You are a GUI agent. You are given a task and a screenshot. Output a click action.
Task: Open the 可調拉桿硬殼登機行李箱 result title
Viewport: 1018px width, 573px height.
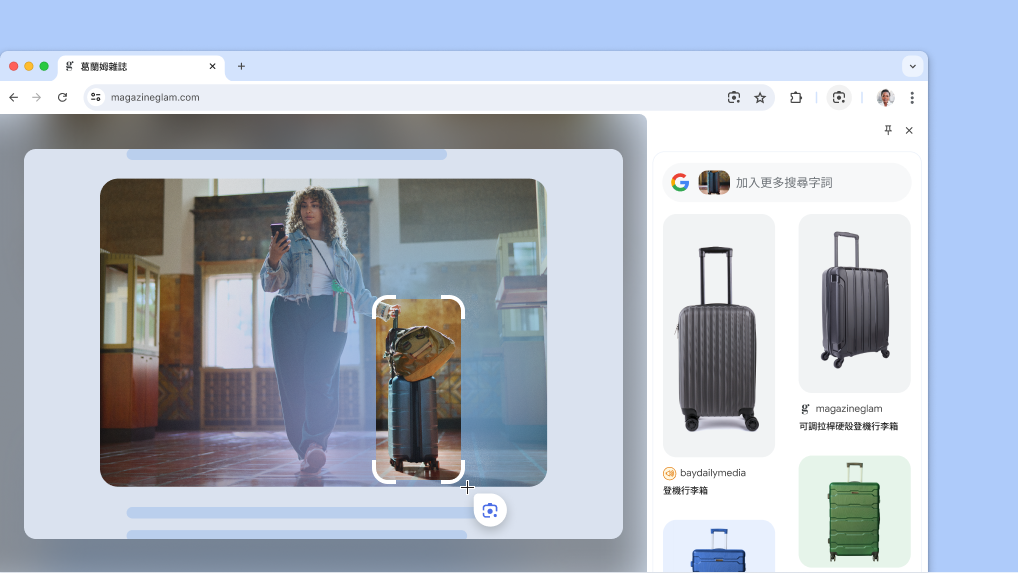(x=849, y=426)
